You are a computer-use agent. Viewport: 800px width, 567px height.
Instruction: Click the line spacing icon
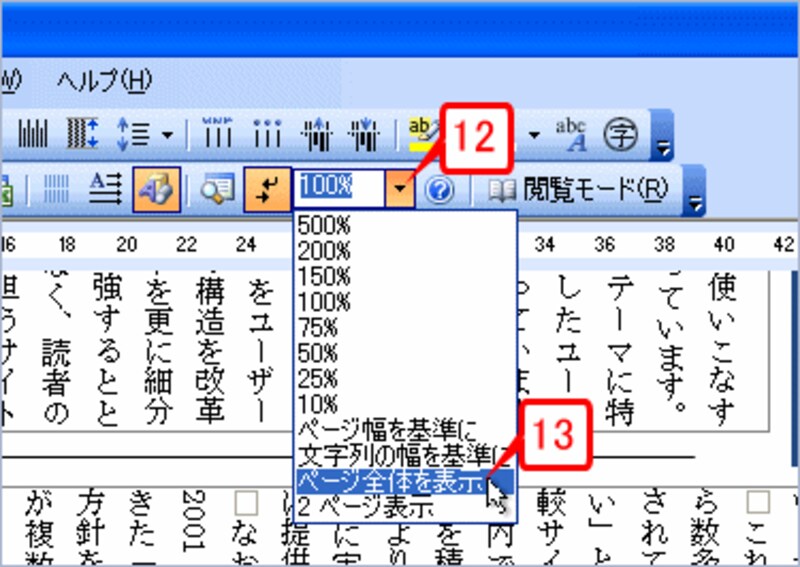[x=134, y=135]
